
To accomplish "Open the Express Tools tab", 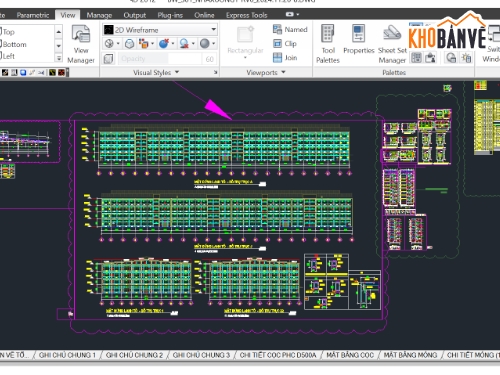I will (x=247, y=15).
